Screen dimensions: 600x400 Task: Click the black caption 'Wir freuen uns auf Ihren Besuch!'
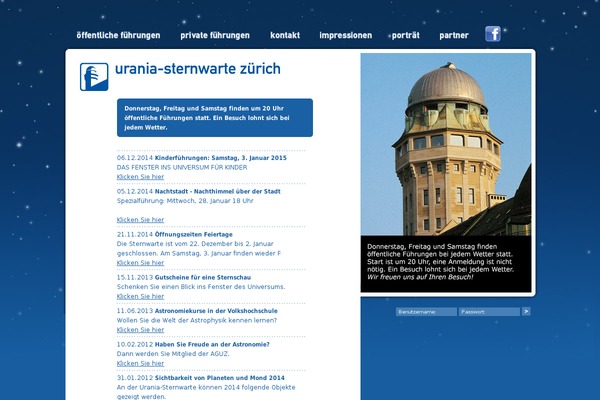tap(420, 277)
